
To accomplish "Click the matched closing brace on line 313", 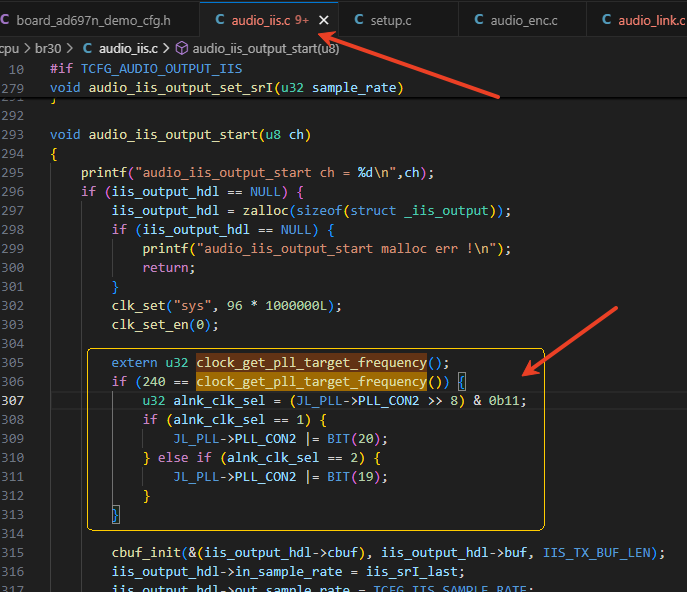I will 115,514.
